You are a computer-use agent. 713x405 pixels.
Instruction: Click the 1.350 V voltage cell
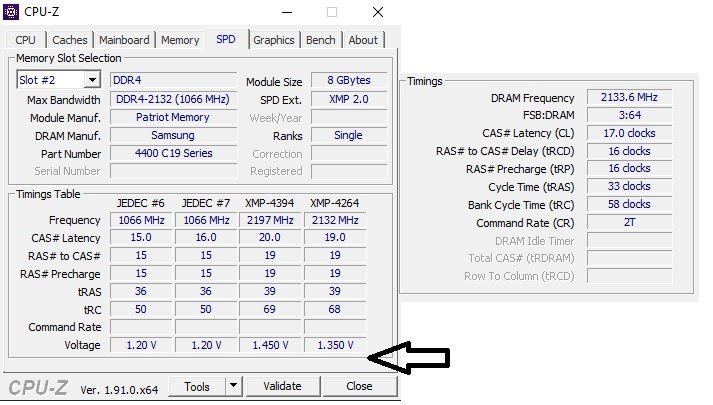click(x=335, y=345)
